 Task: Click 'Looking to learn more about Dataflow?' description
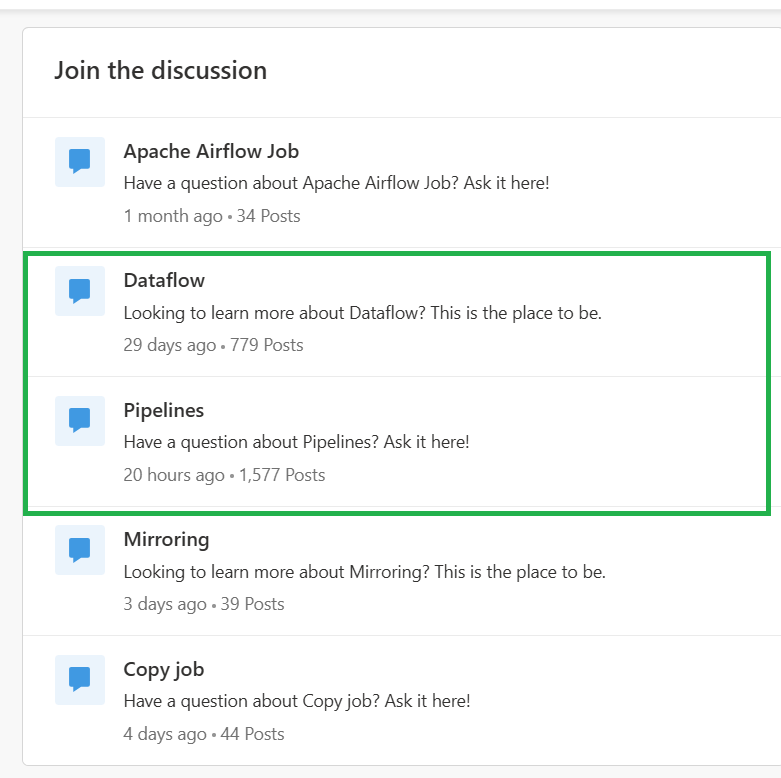point(363,313)
